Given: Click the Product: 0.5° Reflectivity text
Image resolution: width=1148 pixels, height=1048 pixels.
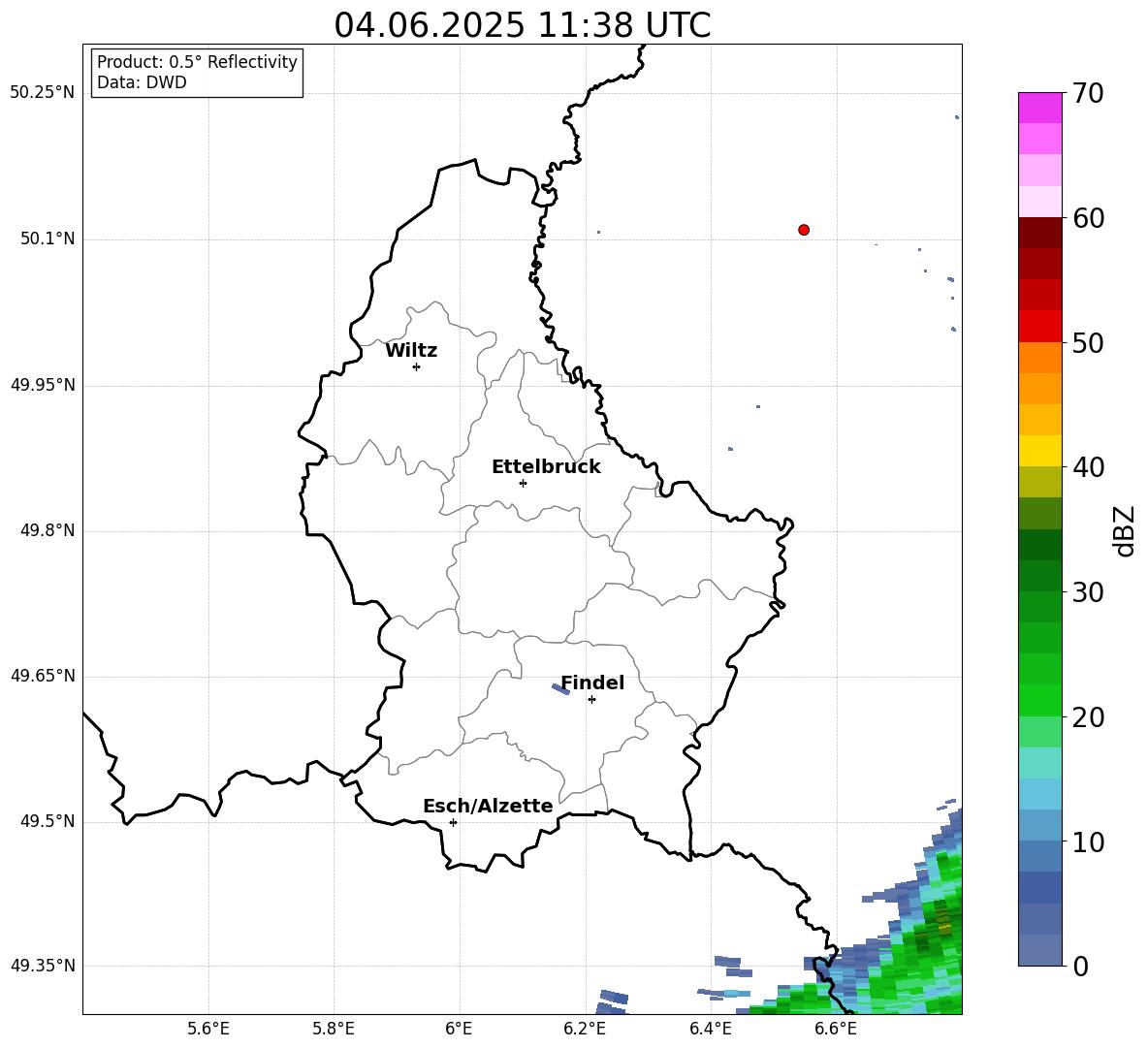Looking at the screenshot, I should click(197, 61).
